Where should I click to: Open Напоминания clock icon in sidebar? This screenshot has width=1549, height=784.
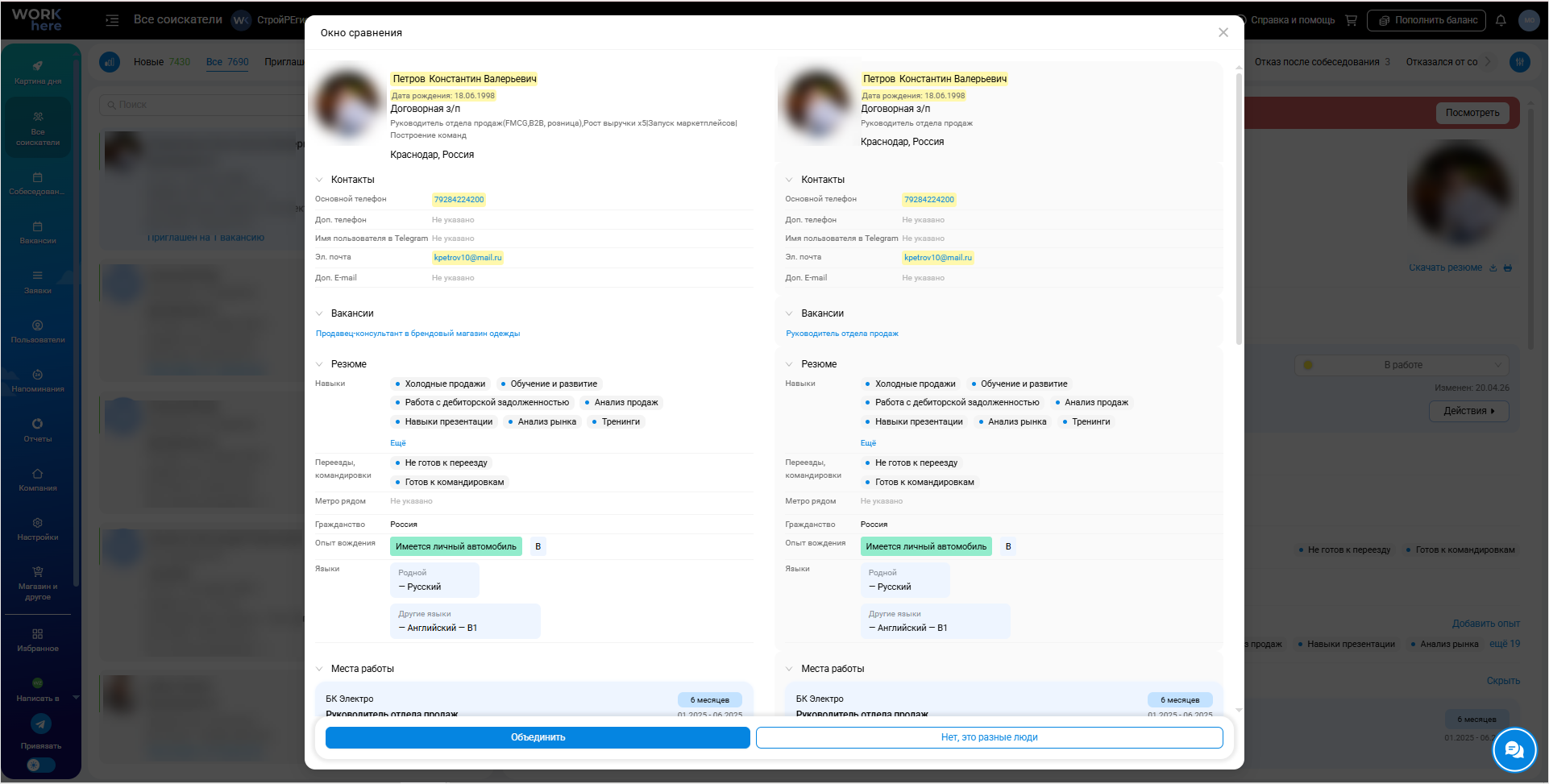coord(38,375)
